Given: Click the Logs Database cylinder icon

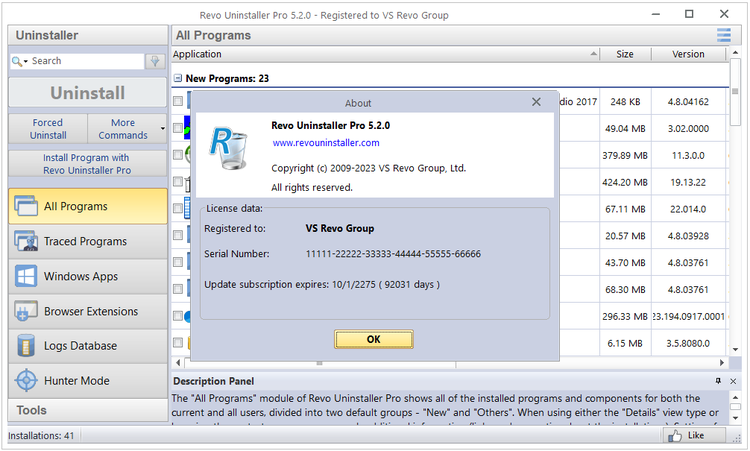Looking at the screenshot, I should click(26, 346).
